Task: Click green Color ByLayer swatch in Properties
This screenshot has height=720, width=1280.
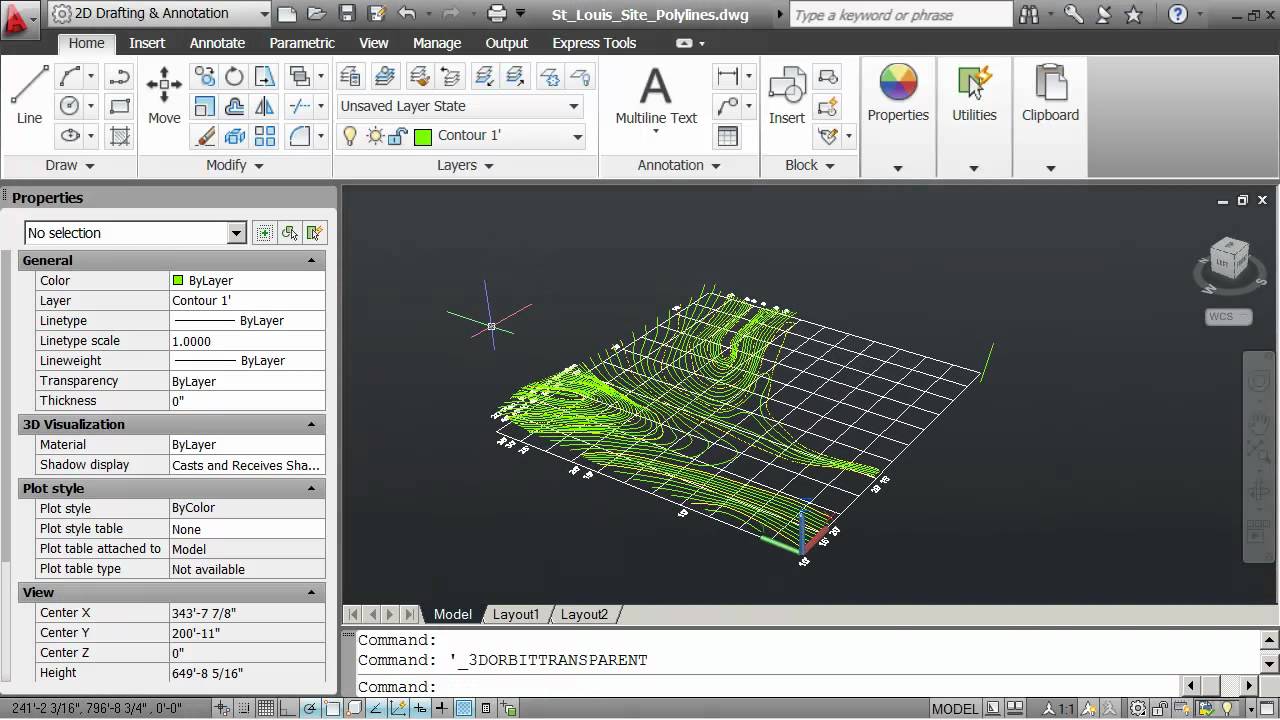Action: [x=178, y=281]
